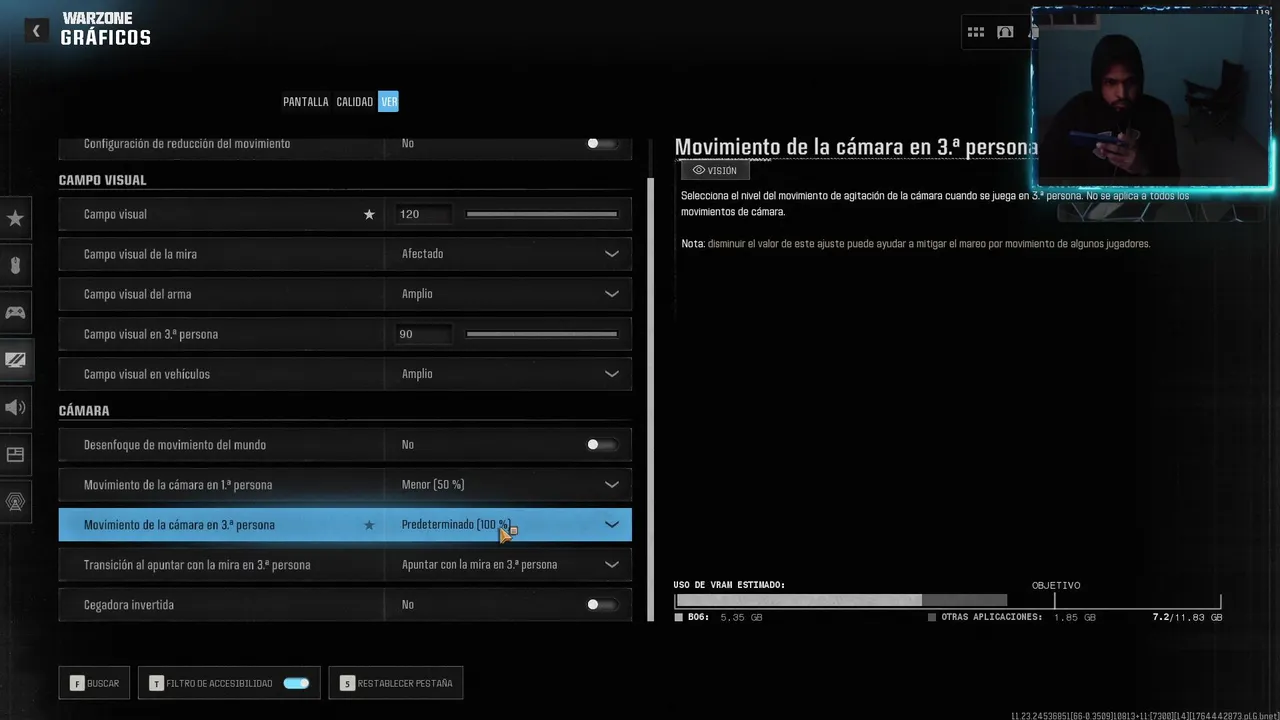Click the VRAM usage estimate bar
This screenshot has width=1280, height=720.
click(x=948, y=601)
